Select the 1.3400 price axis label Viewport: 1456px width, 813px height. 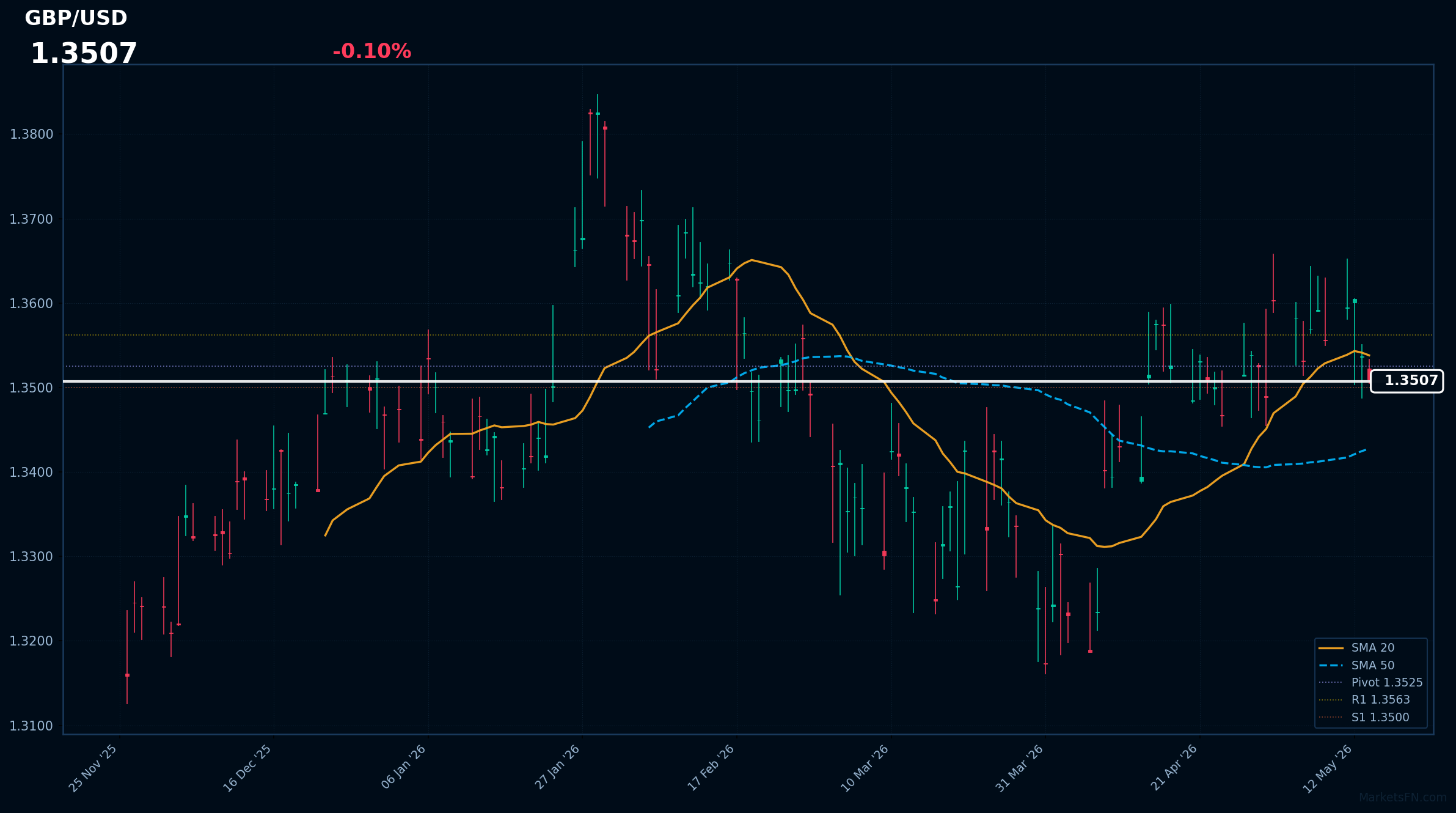point(31,473)
